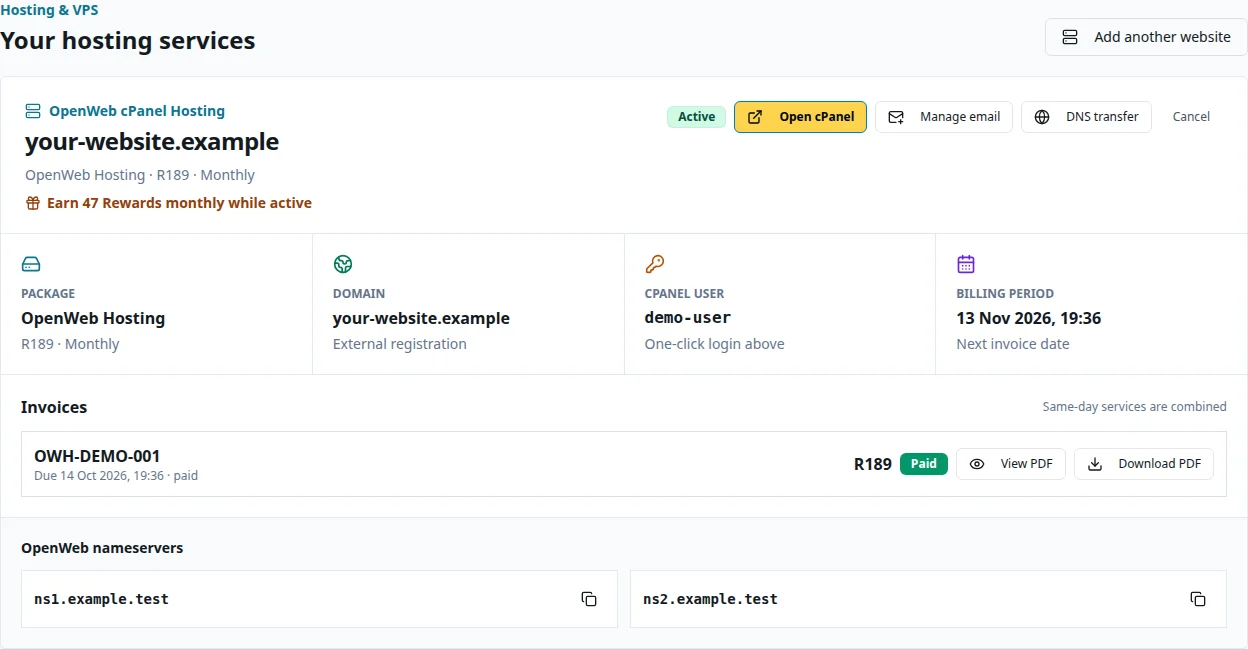Click Same-day services are combined note
1248x649 pixels.
pos(1134,407)
